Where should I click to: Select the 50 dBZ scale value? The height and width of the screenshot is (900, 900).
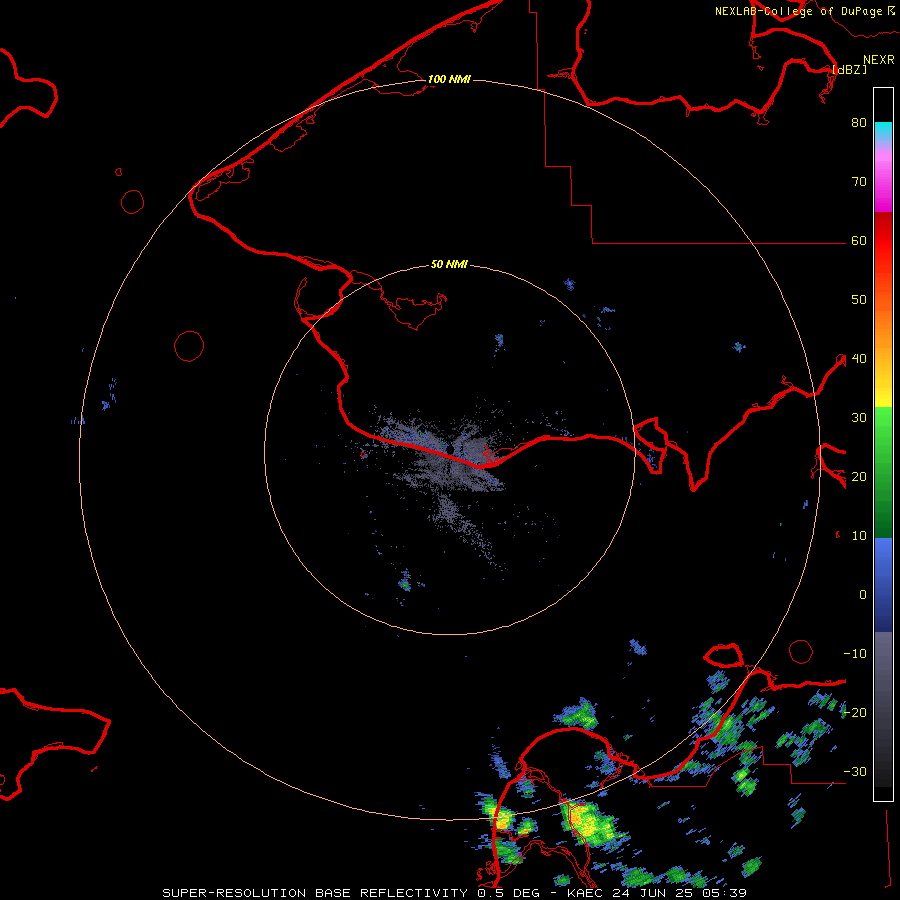859,300
